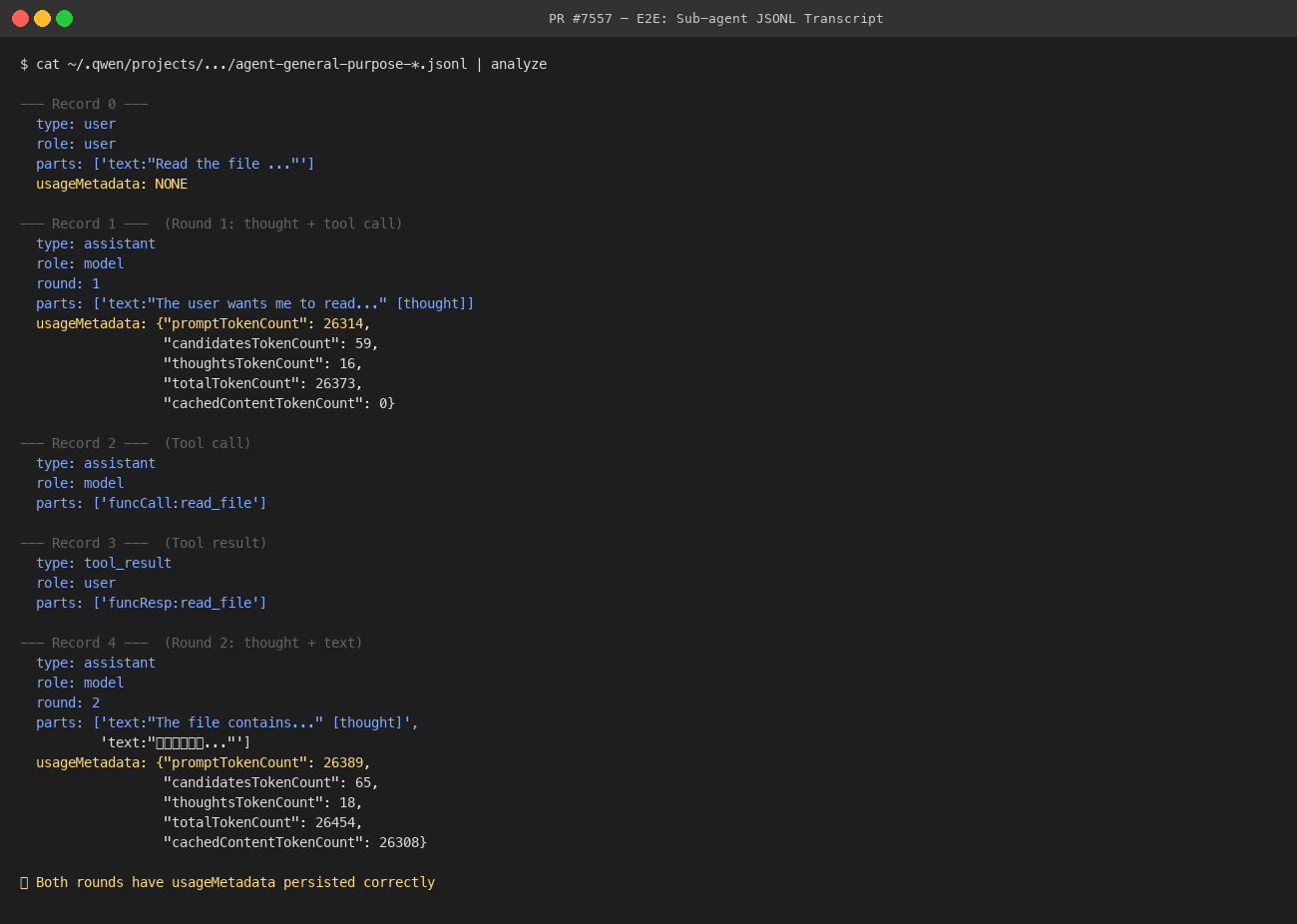The width and height of the screenshot is (1297, 924).
Task: Click the yellow minimize window button
Action: pyautogui.click(x=42, y=18)
